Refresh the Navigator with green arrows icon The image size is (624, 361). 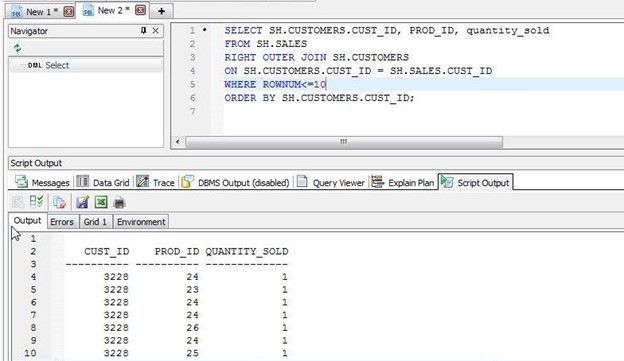(17, 48)
